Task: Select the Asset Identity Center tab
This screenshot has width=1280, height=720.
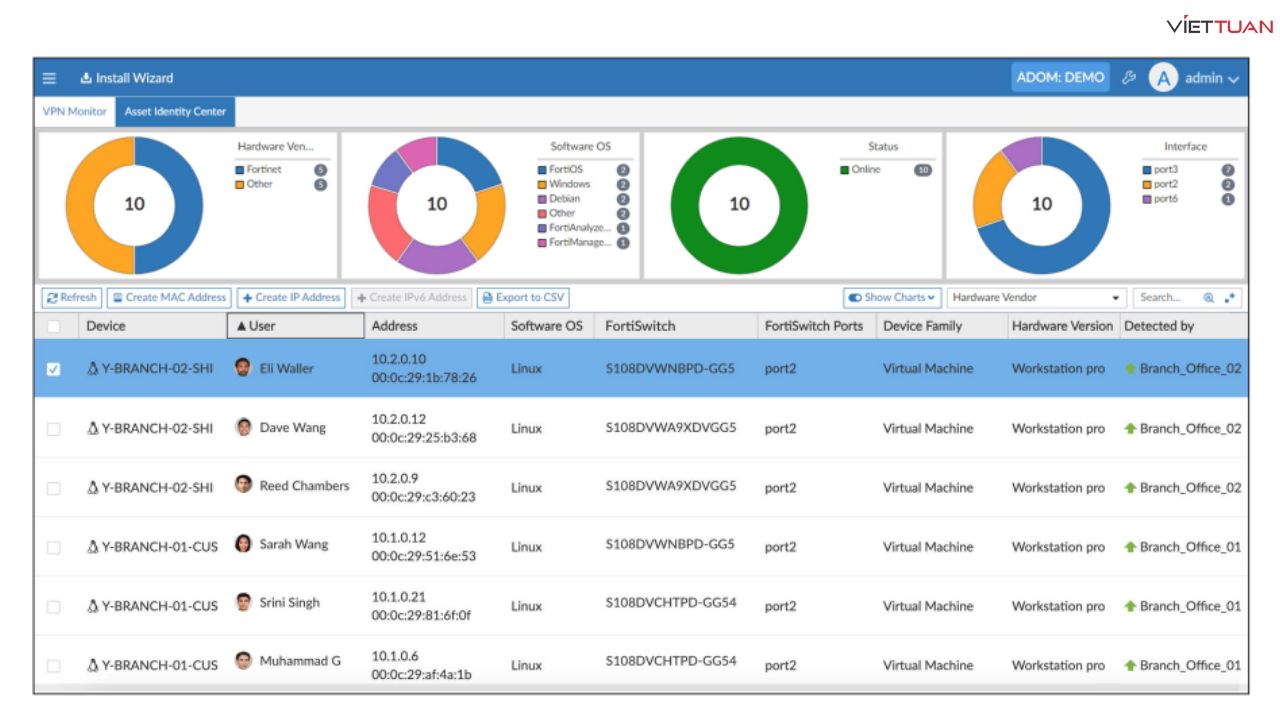Action: [x=175, y=112]
